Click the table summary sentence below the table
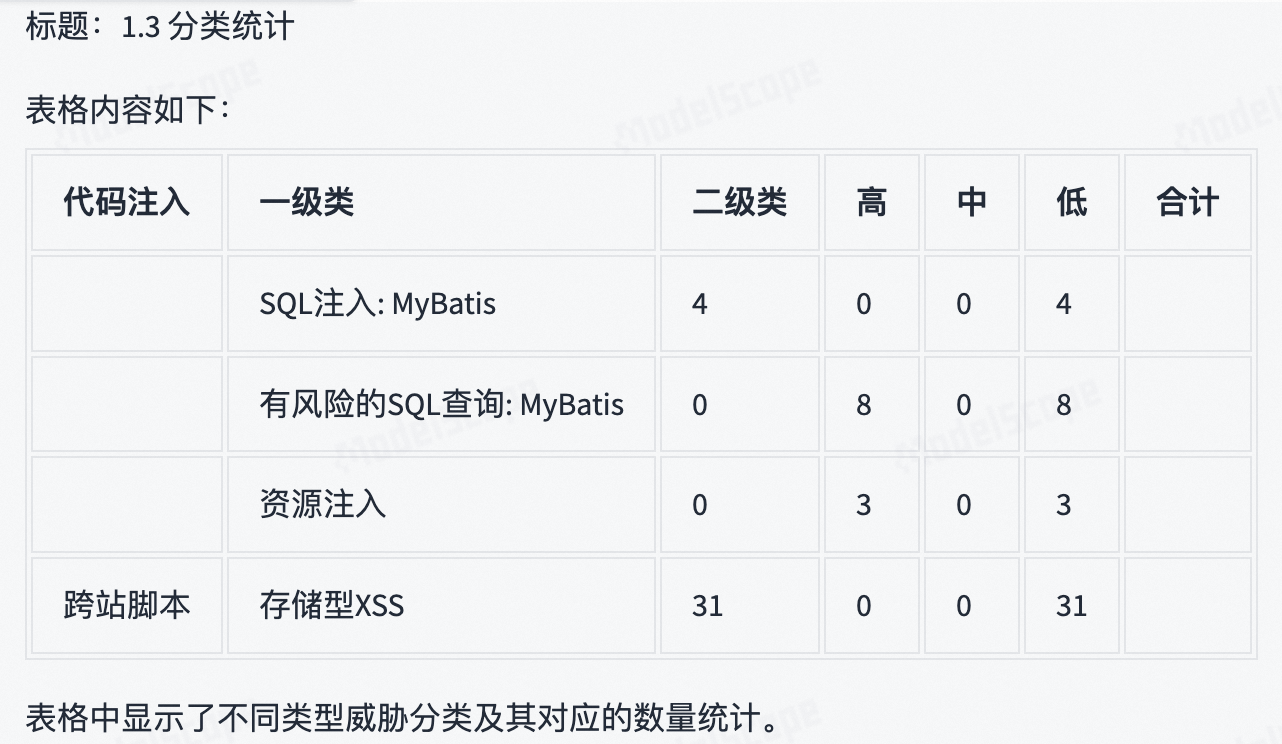Viewport: 1282px width, 744px height. 400,718
